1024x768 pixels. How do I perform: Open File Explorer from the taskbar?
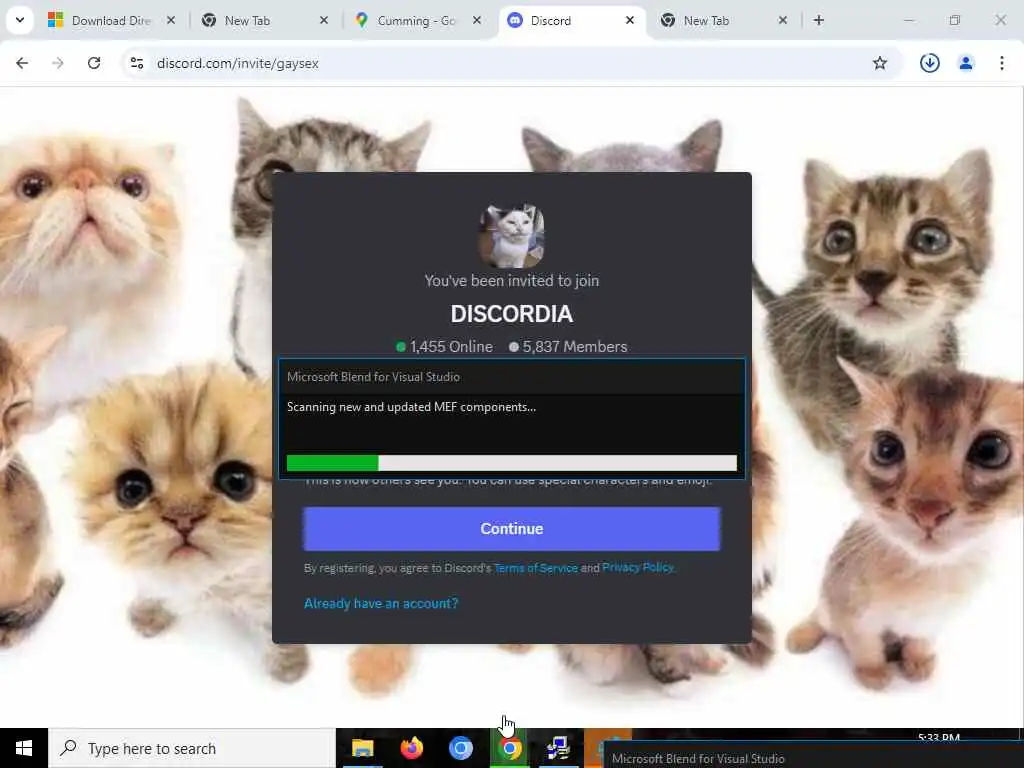pos(362,748)
